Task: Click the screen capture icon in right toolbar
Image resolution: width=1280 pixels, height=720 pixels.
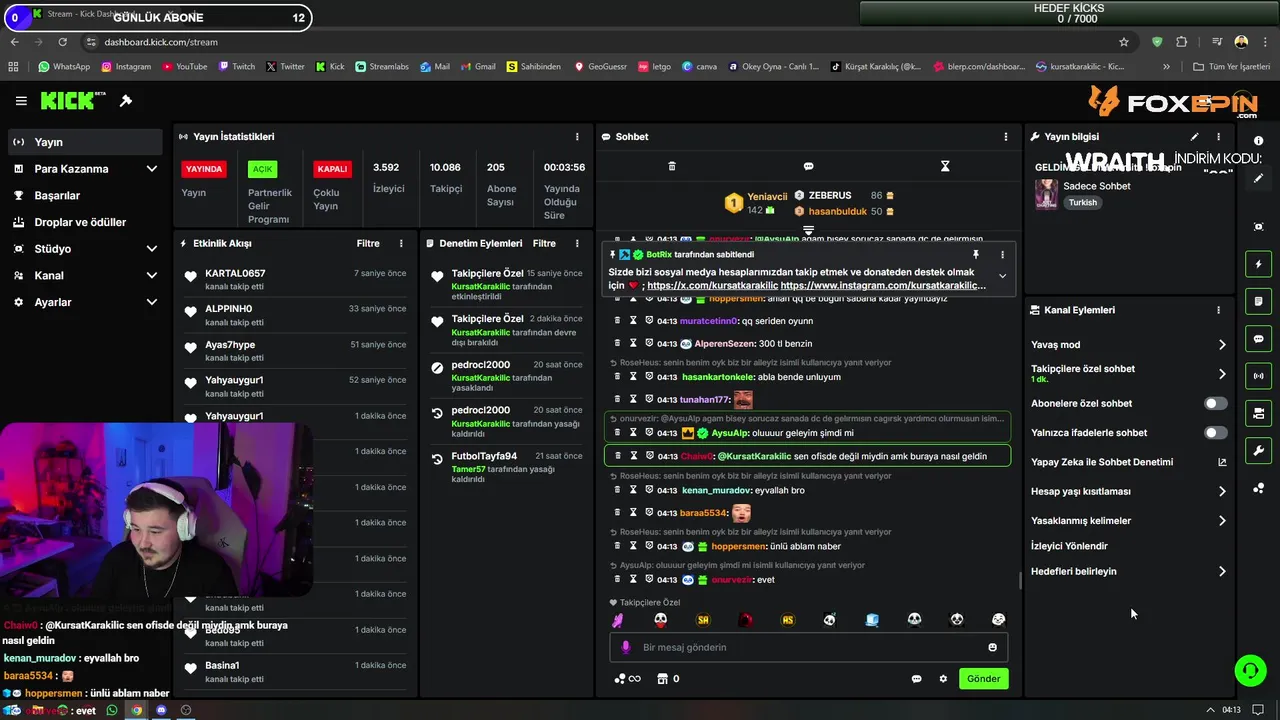Action: [x=1258, y=227]
